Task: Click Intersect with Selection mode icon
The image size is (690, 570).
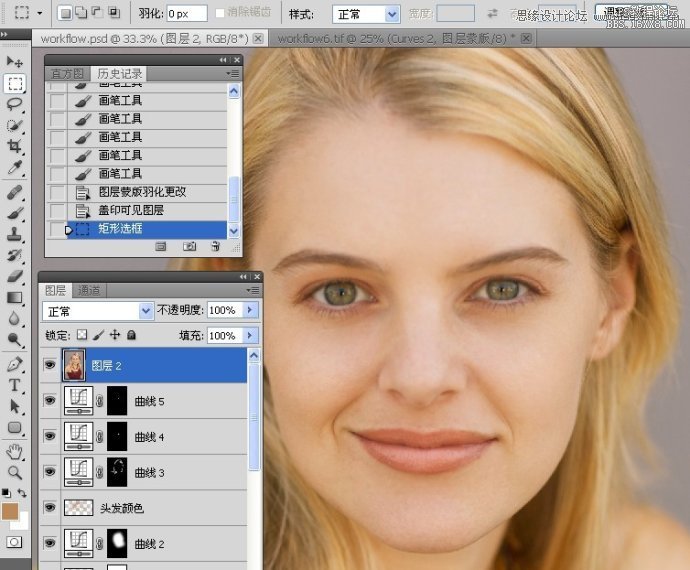Action: [114, 13]
